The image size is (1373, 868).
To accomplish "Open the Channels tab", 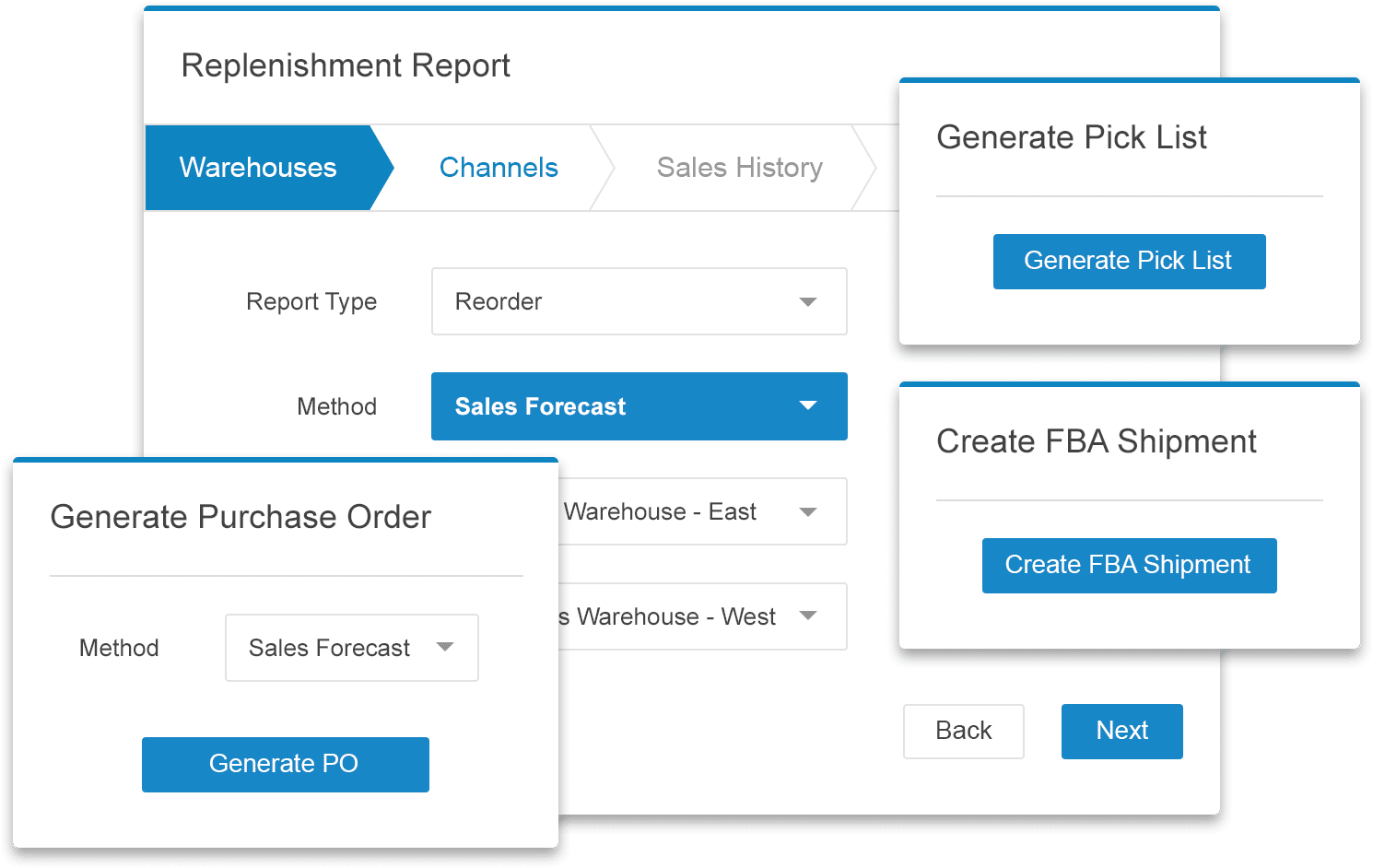I will [499, 168].
